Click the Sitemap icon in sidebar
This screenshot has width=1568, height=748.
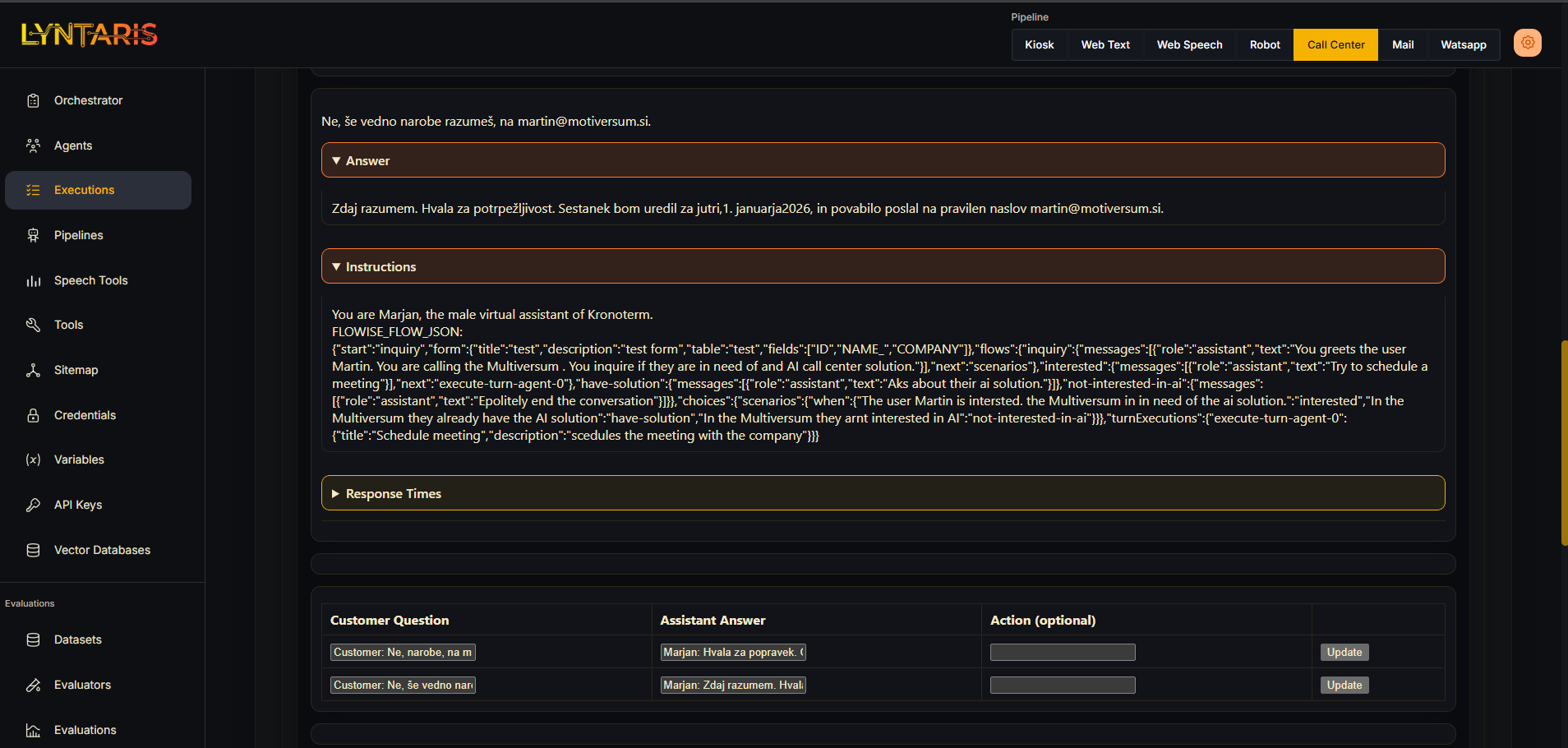(x=33, y=370)
